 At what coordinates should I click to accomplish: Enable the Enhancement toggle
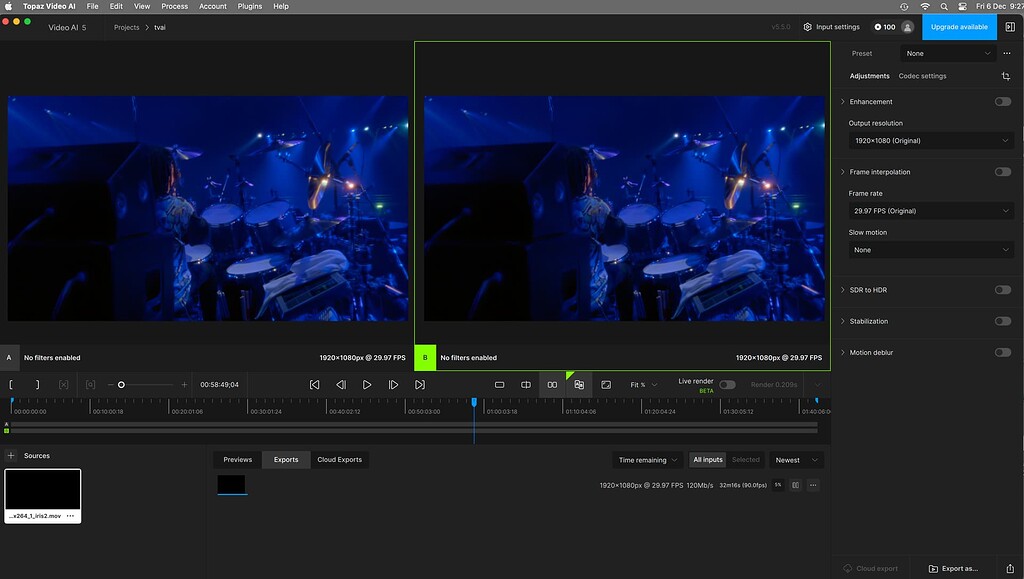click(1003, 102)
